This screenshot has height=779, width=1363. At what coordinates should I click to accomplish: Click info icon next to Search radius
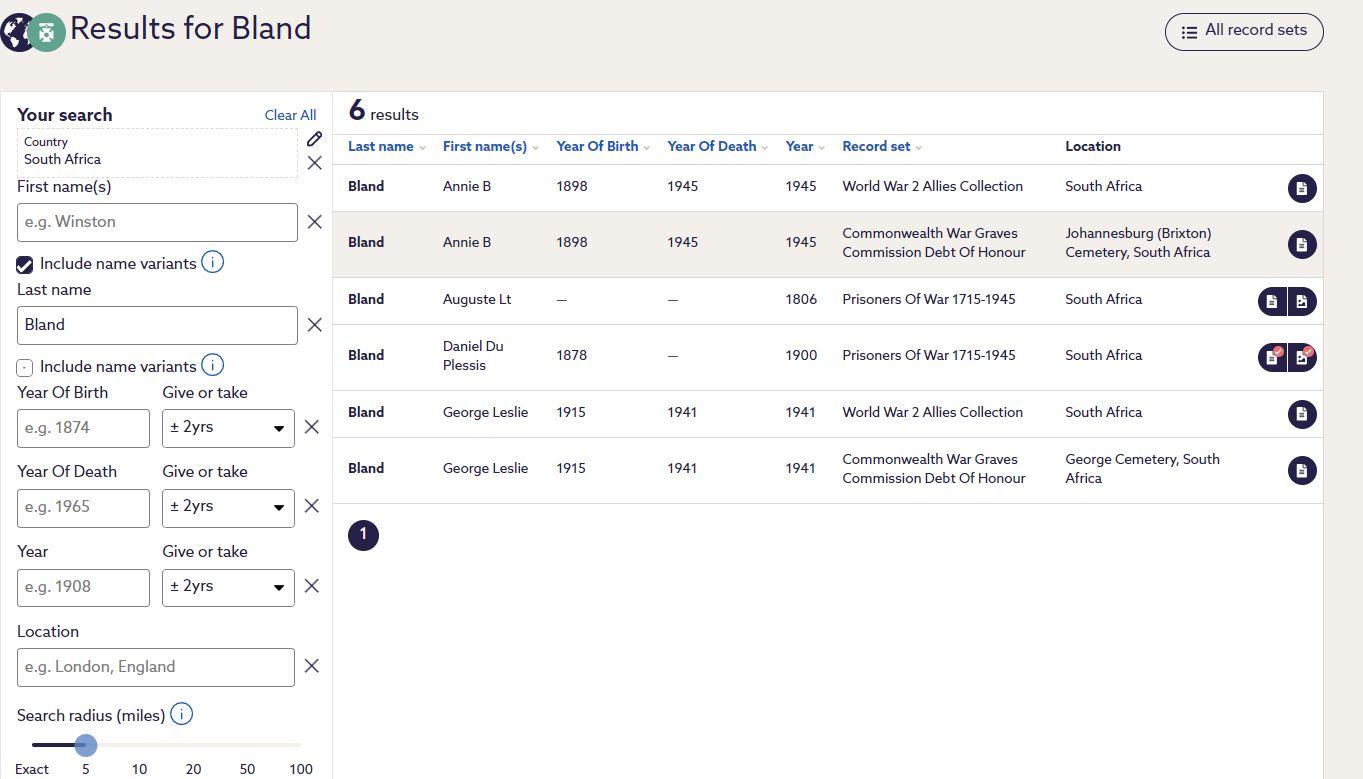tap(181, 714)
